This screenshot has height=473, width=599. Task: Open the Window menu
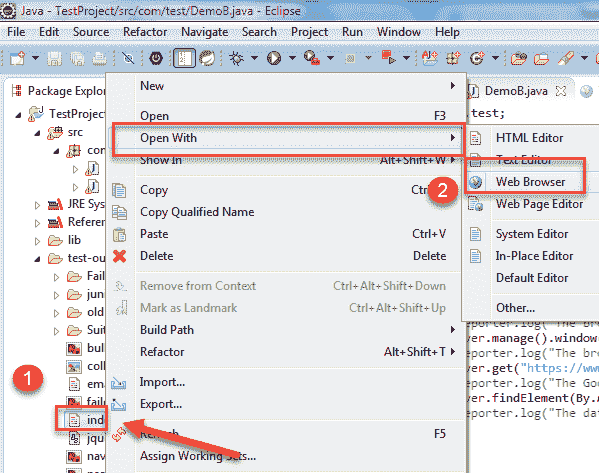pos(399,32)
